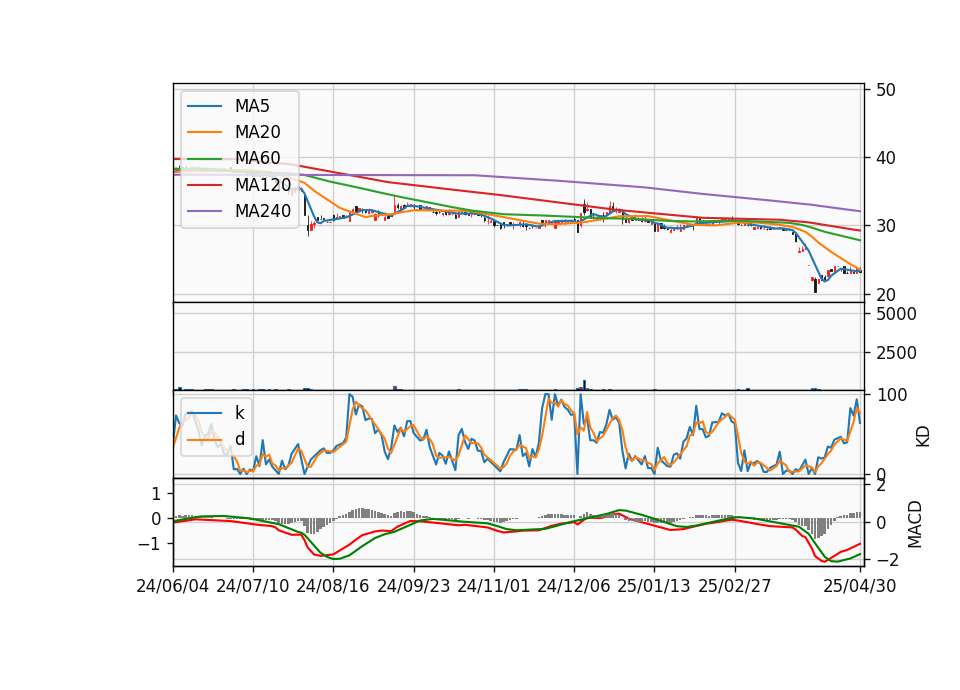This screenshot has height=690, width=960.
Task: Click the 25/02/27 date label
Action: pos(735,586)
